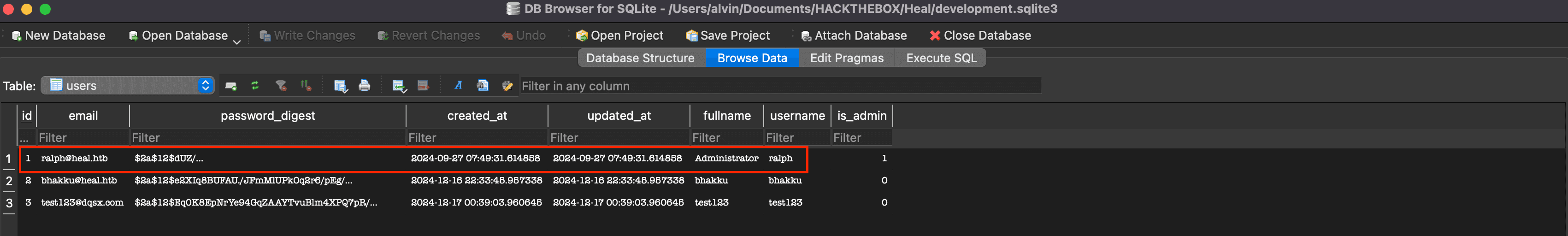The height and width of the screenshot is (236, 1568).
Task: Sort by the password_digest column header
Action: click(x=267, y=116)
